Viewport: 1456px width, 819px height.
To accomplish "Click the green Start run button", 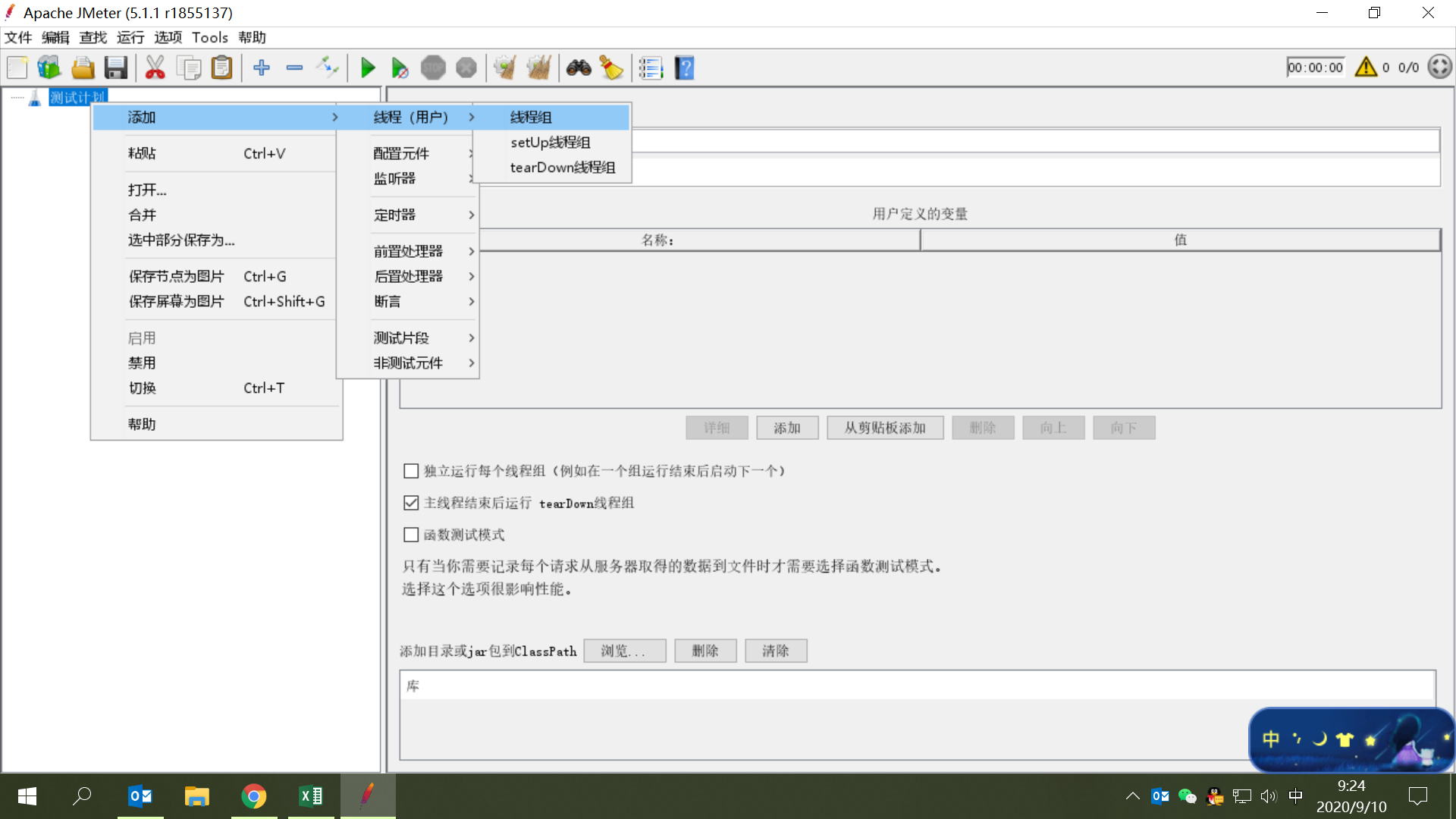I will pyautogui.click(x=368, y=68).
